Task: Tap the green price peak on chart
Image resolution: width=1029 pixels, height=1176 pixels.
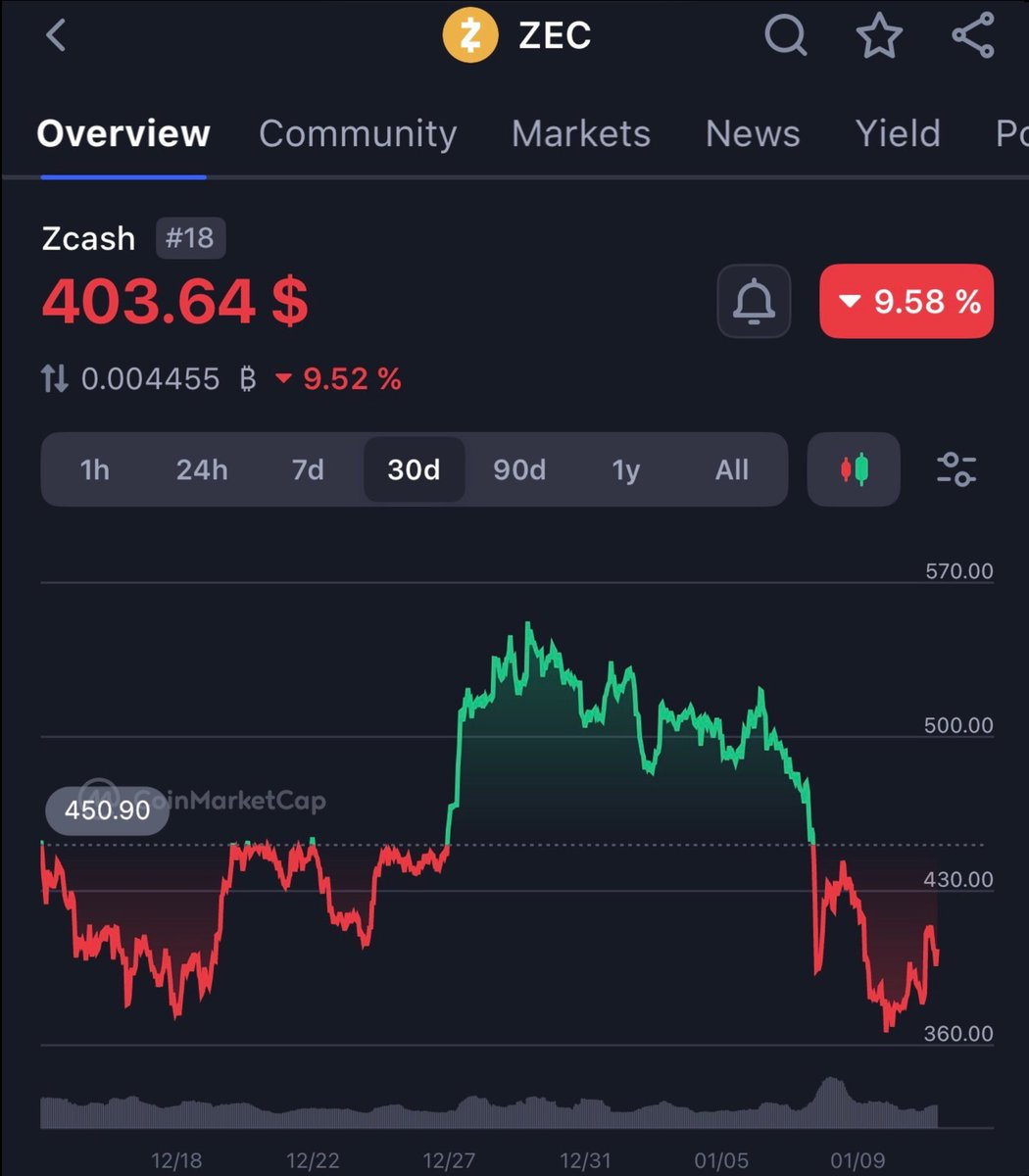Action: click(527, 627)
